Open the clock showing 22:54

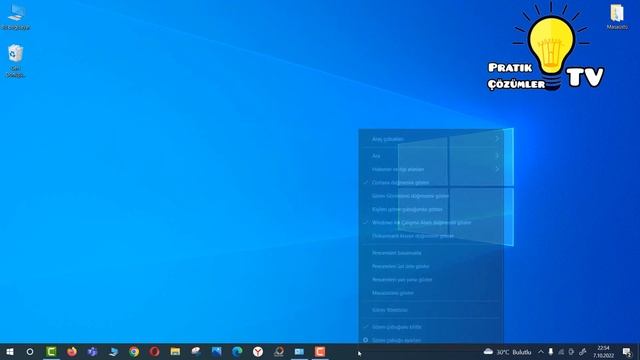pos(603,352)
